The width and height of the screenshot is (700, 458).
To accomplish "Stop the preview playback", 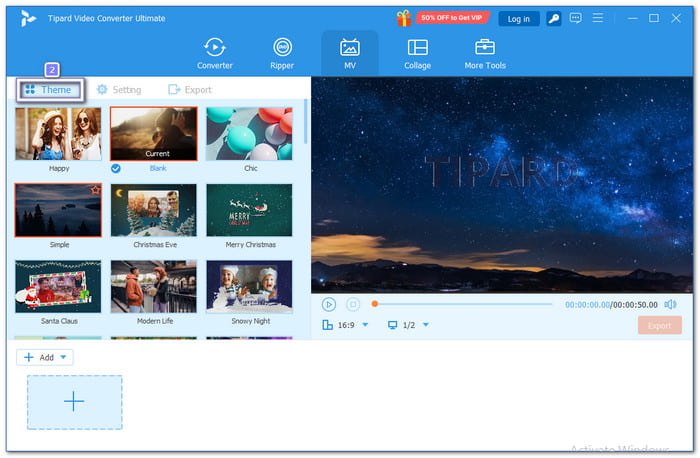I will click(x=353, y=304).
